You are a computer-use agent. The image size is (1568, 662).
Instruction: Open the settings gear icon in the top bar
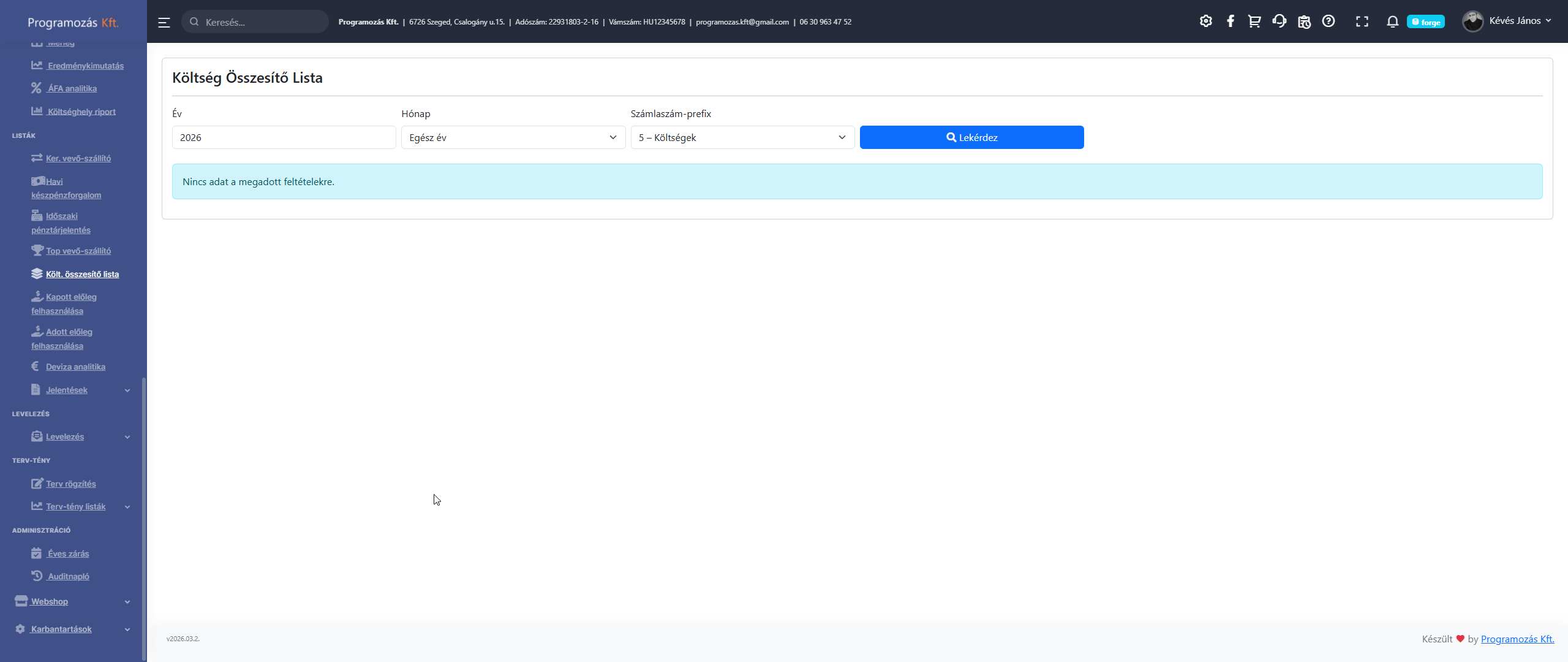1205,21
